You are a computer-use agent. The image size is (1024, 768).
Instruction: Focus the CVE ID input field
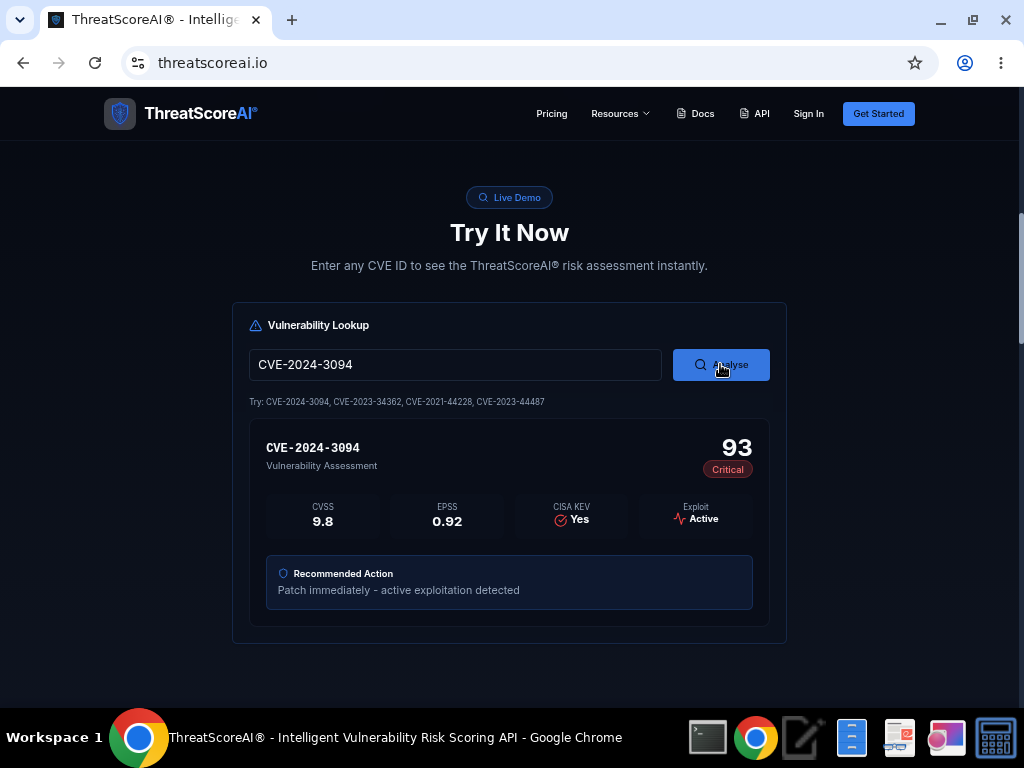pyautogui.click(x=455, y=365)
